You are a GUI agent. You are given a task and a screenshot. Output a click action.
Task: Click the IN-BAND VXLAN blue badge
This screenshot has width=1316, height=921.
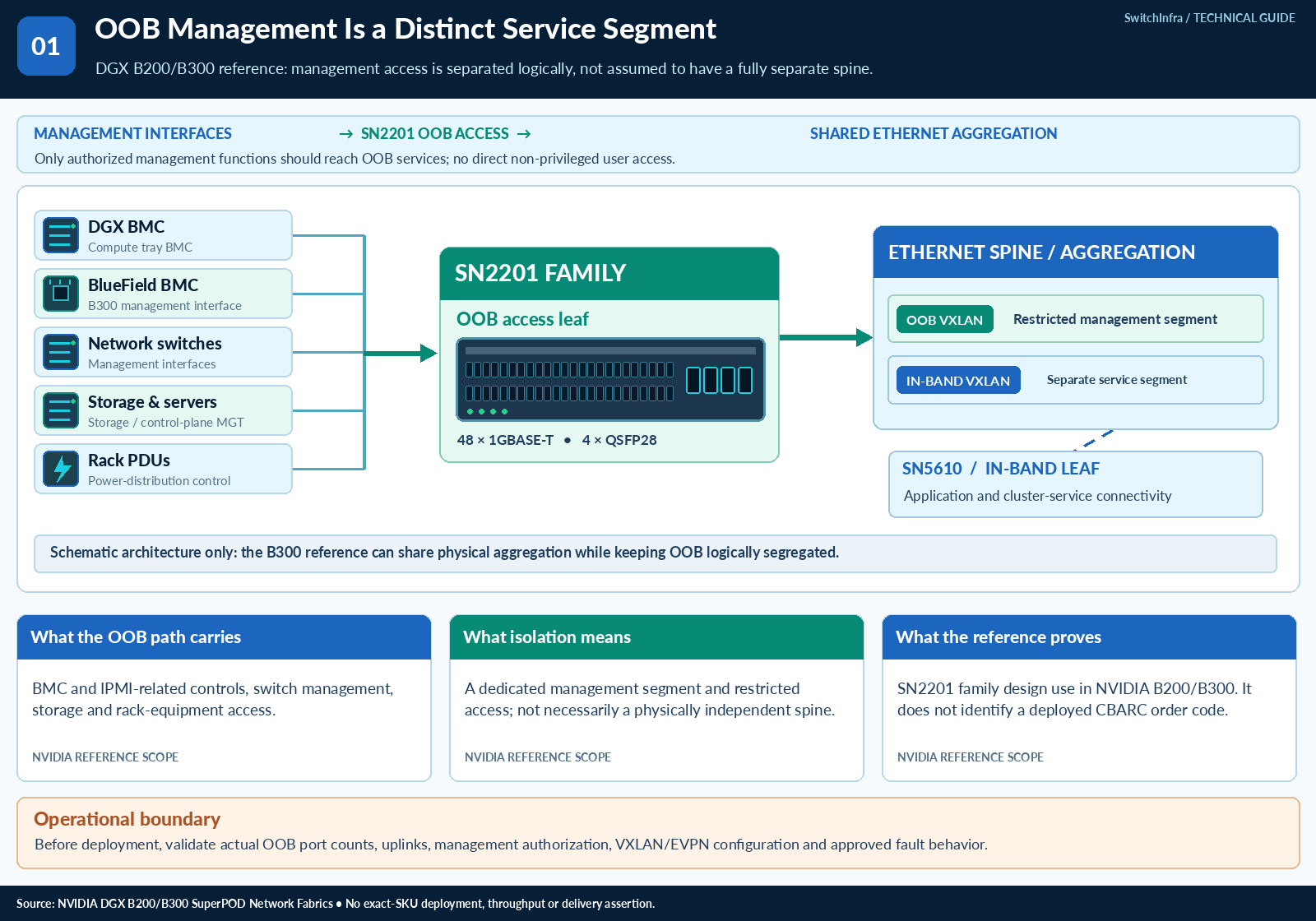[x=958, y=380]
